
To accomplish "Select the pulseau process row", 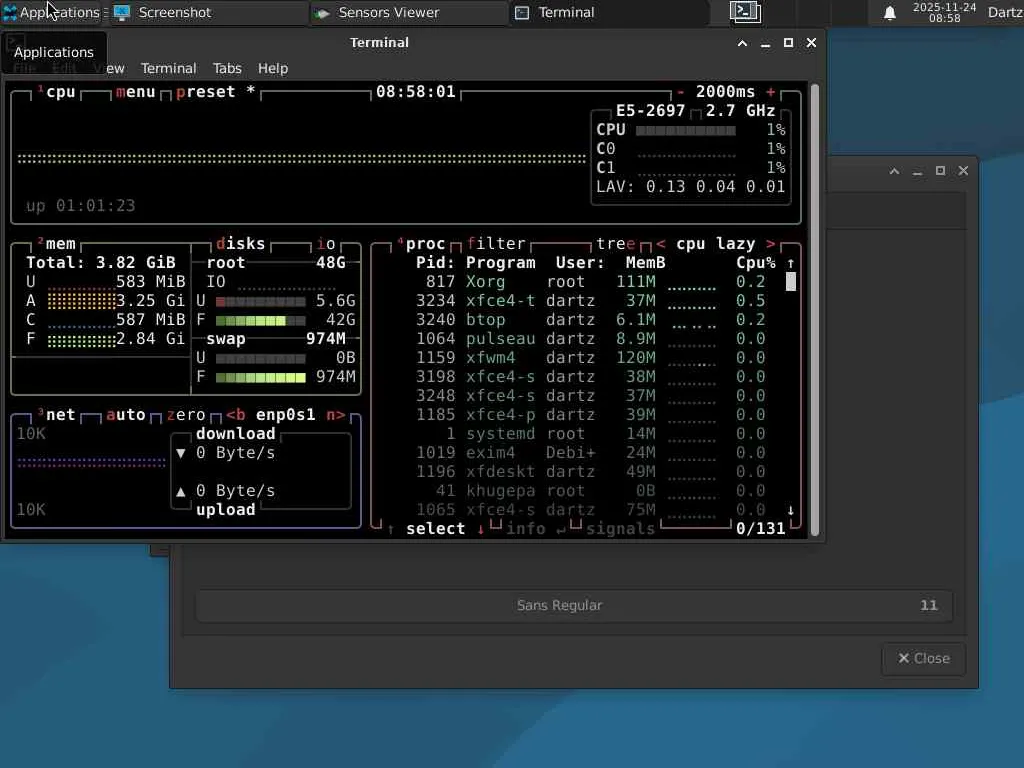I will point(585,338).
